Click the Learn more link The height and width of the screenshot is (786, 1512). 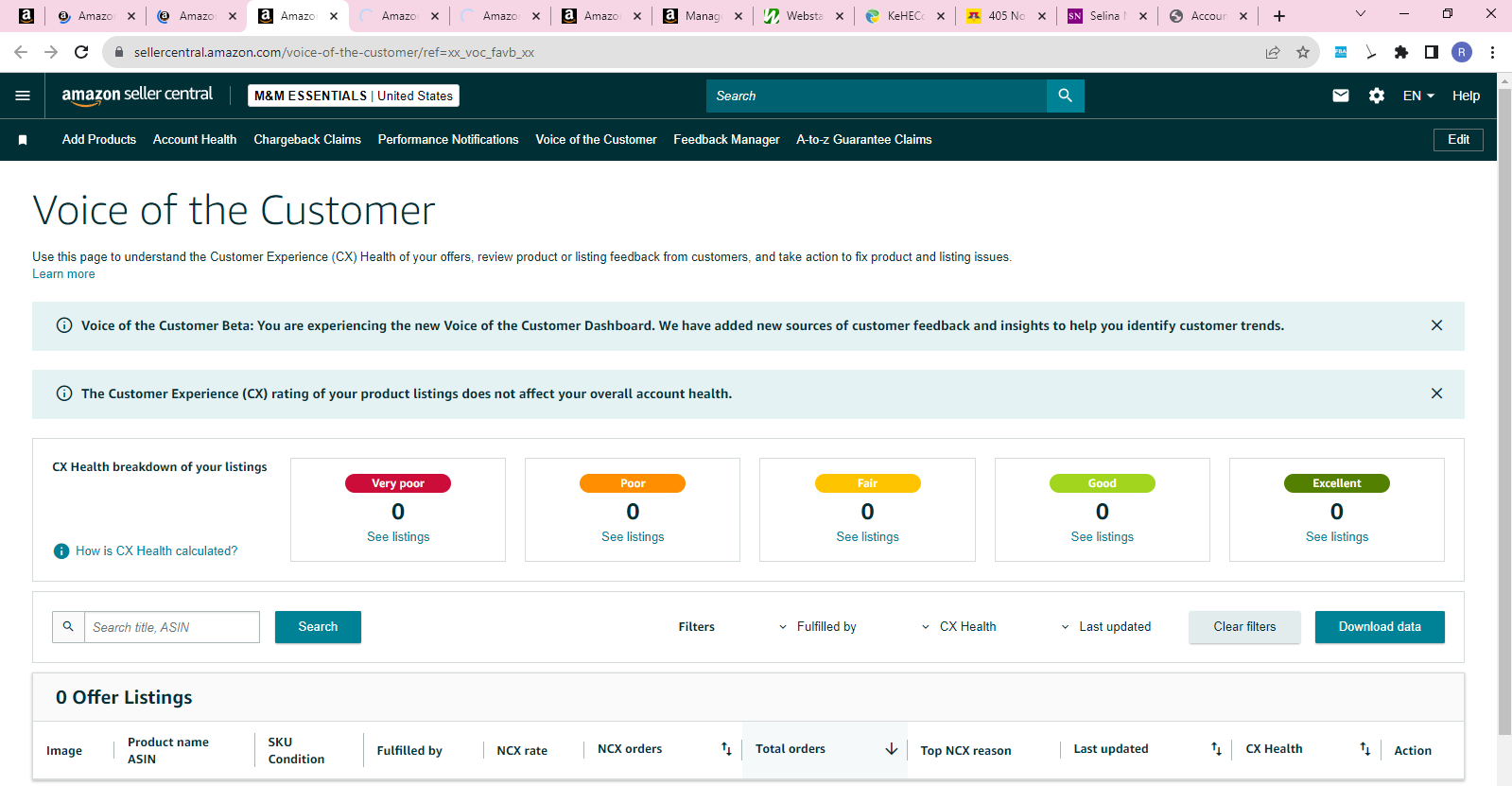tap(63, 273)
